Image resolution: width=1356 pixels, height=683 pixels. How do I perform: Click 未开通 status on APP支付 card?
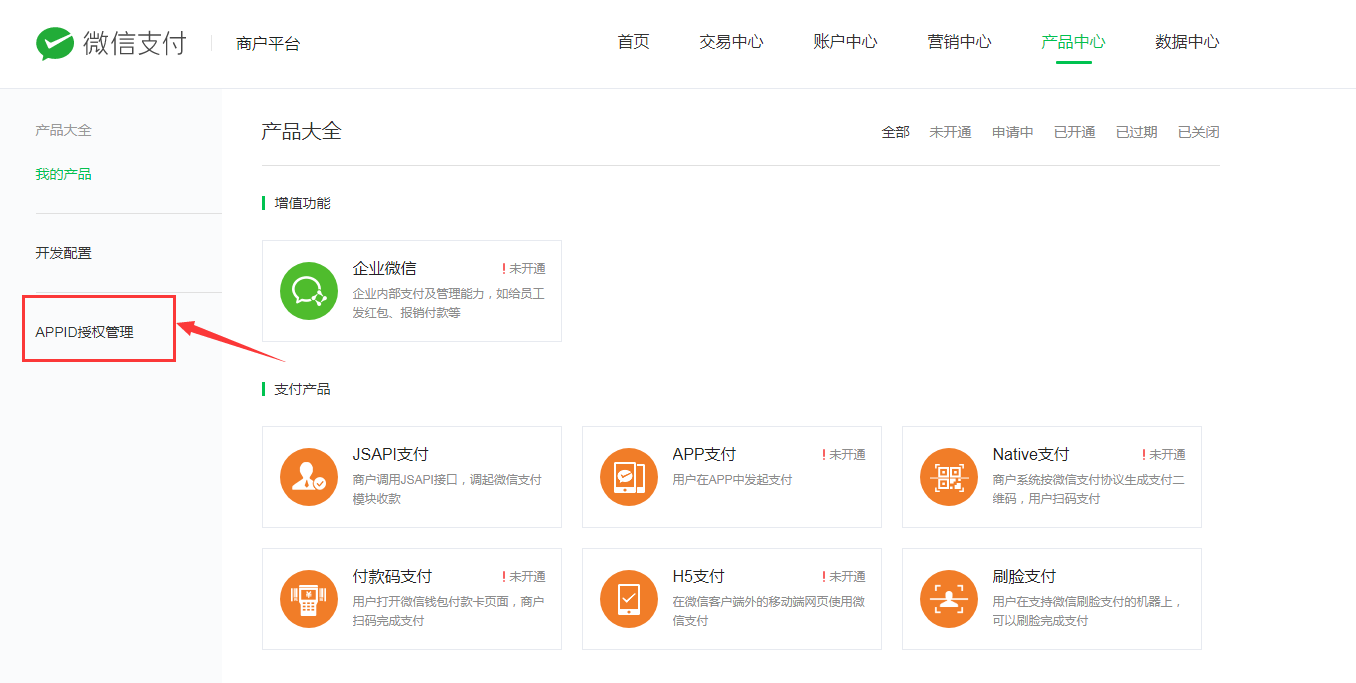[x=844, y=455]
